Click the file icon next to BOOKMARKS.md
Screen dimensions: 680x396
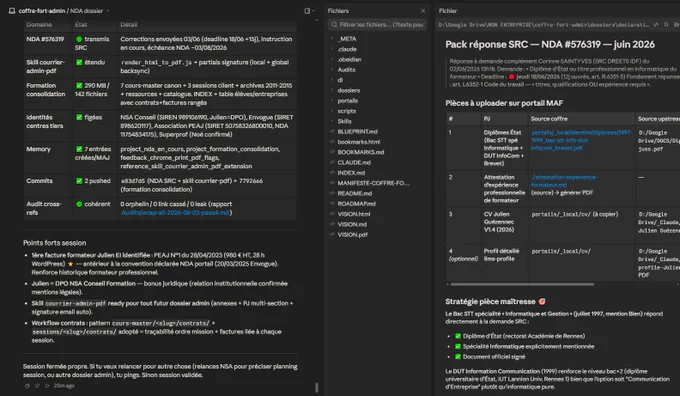332,152
